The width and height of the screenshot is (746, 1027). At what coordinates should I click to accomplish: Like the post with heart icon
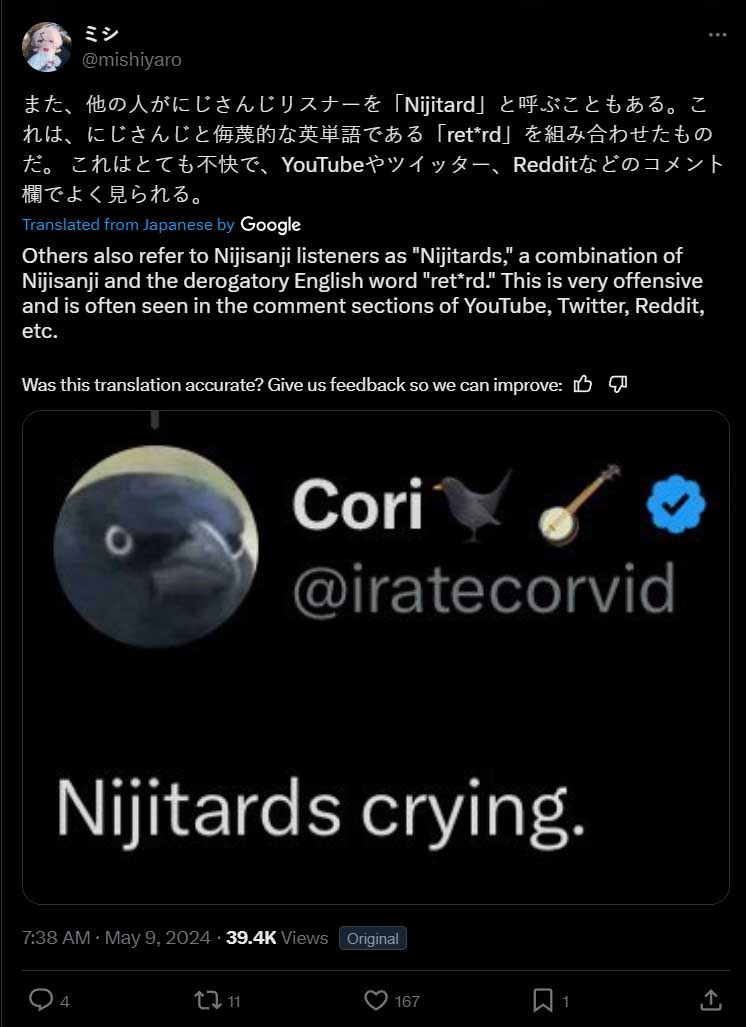point(376,1000)
